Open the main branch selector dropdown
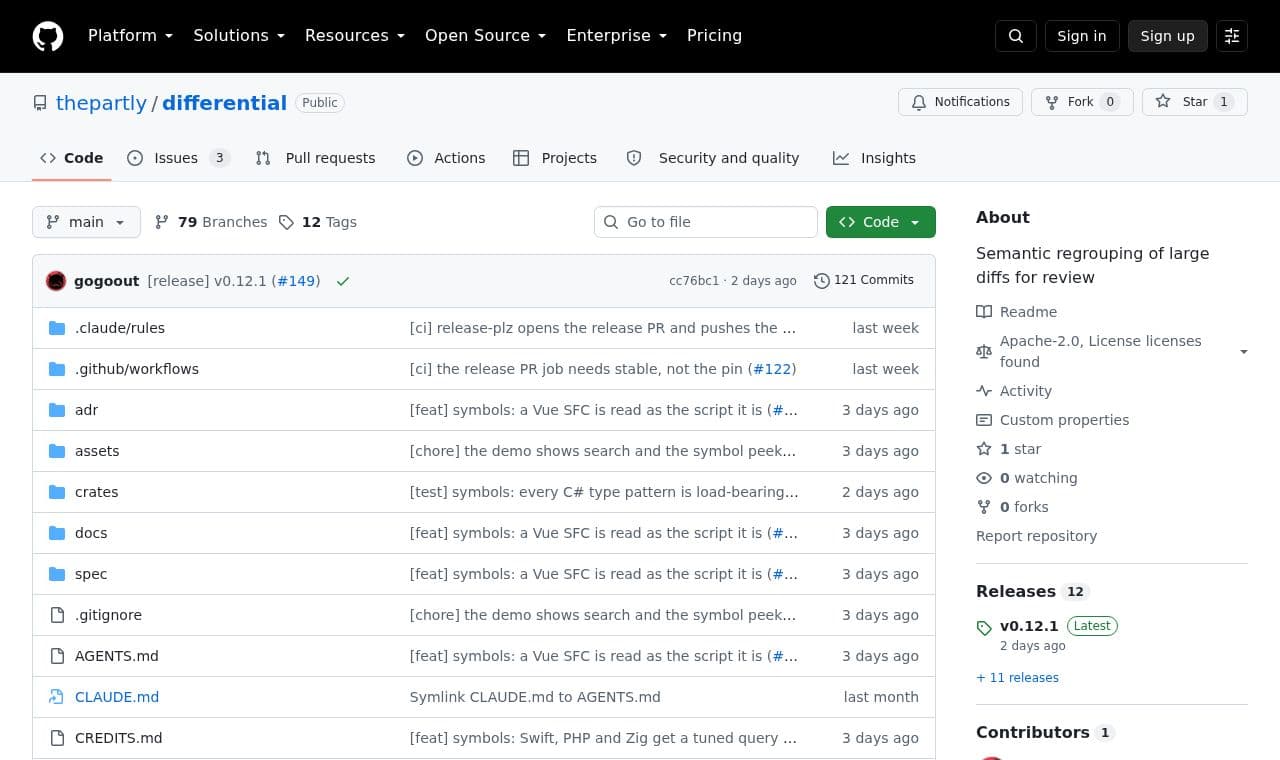This screenshot has width=1280, height=760. 86,222
